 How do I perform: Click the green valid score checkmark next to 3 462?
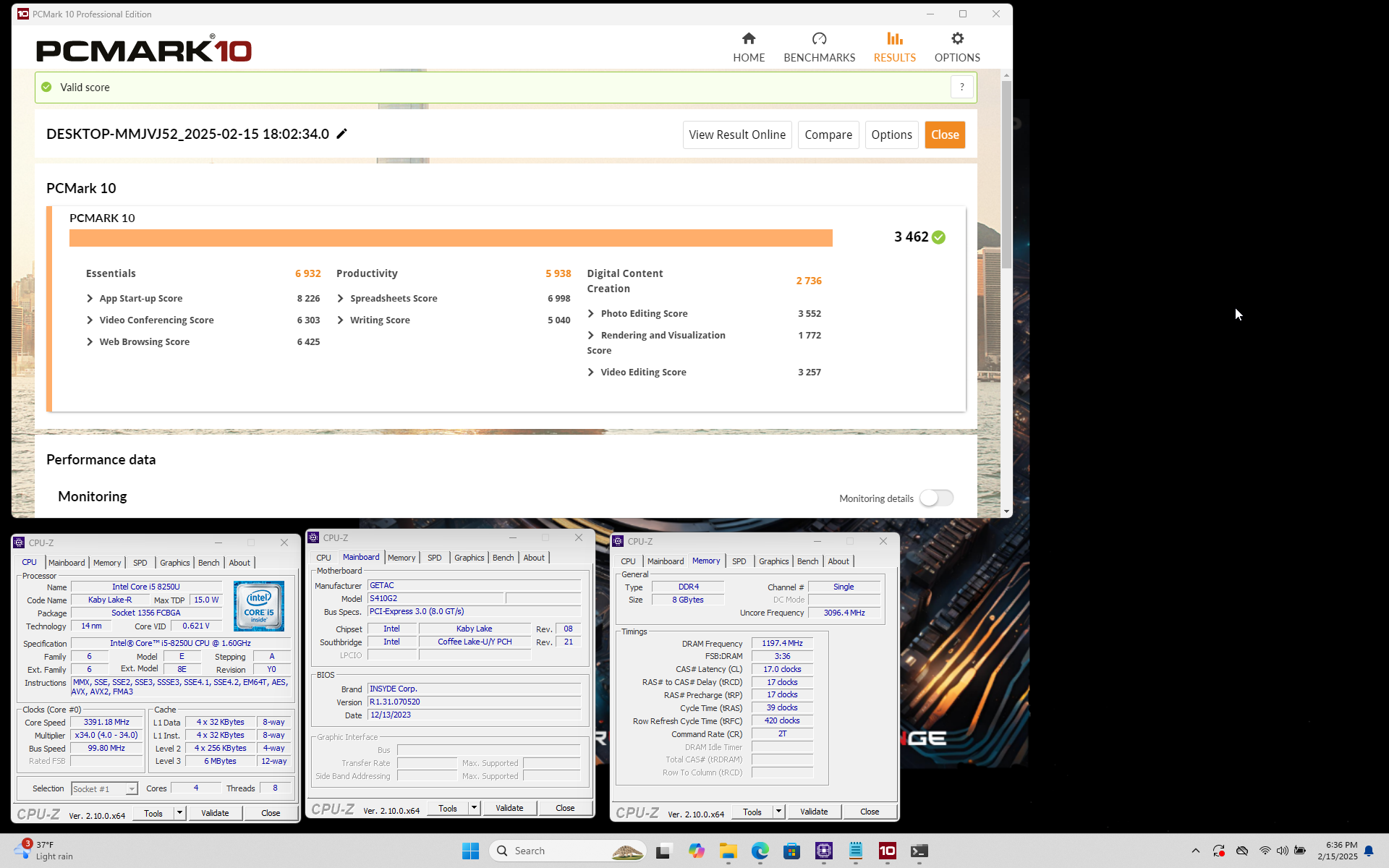click(x=938, y=237)
